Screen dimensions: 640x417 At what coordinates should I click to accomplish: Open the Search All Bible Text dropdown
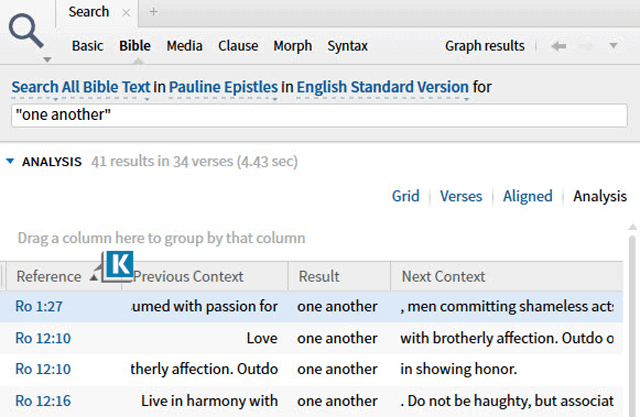point(80,88)
